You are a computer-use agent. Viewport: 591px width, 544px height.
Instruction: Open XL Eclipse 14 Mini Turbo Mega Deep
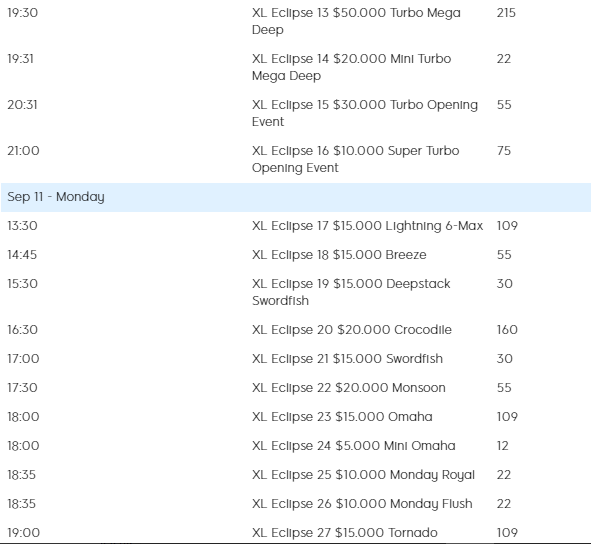[x=351, y=67]
